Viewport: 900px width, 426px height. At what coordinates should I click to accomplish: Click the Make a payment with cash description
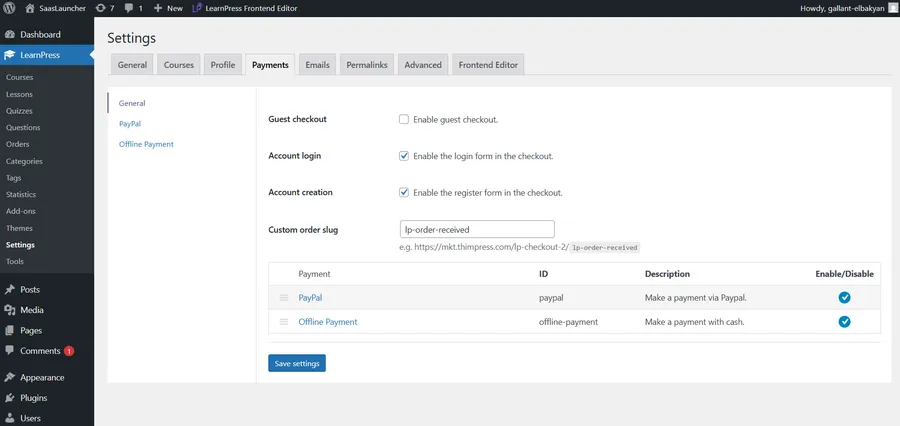pos(695,322)
